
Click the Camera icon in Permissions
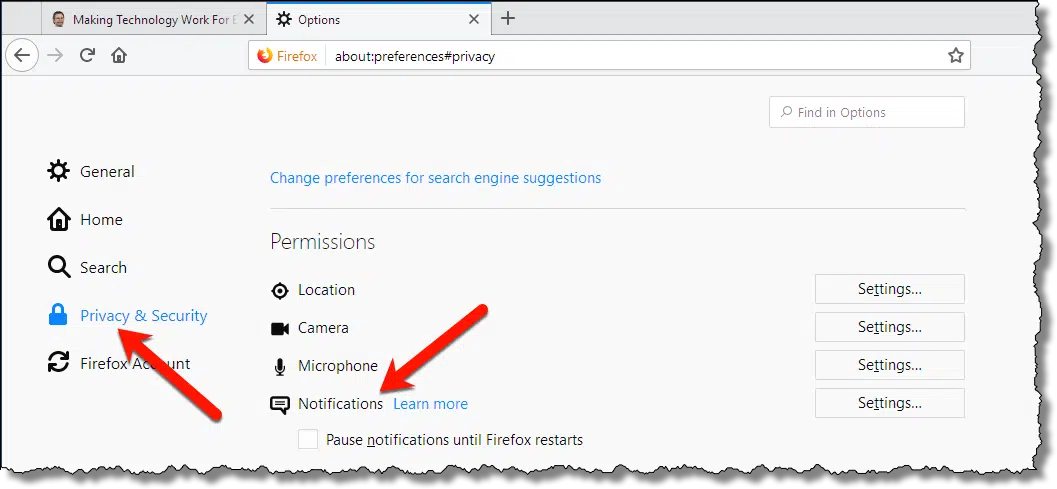280,329
